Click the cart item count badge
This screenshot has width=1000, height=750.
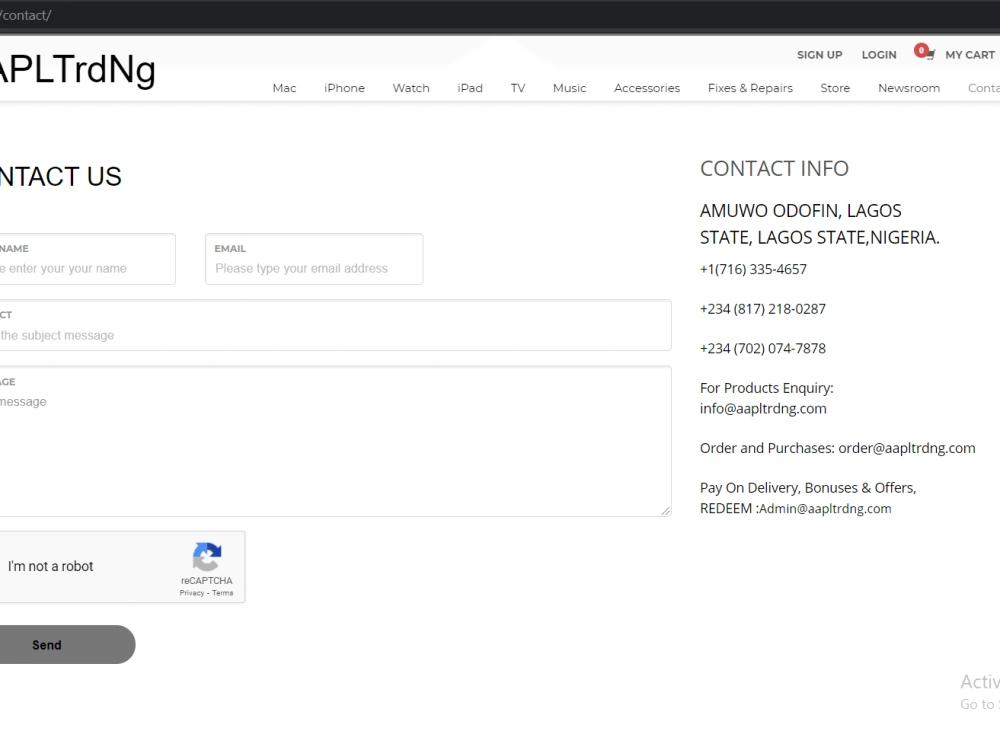click(x=921, y=50)
